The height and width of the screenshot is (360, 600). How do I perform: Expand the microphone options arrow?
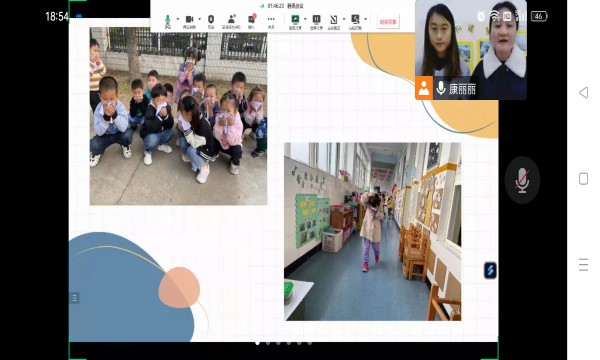pos(178,19)
